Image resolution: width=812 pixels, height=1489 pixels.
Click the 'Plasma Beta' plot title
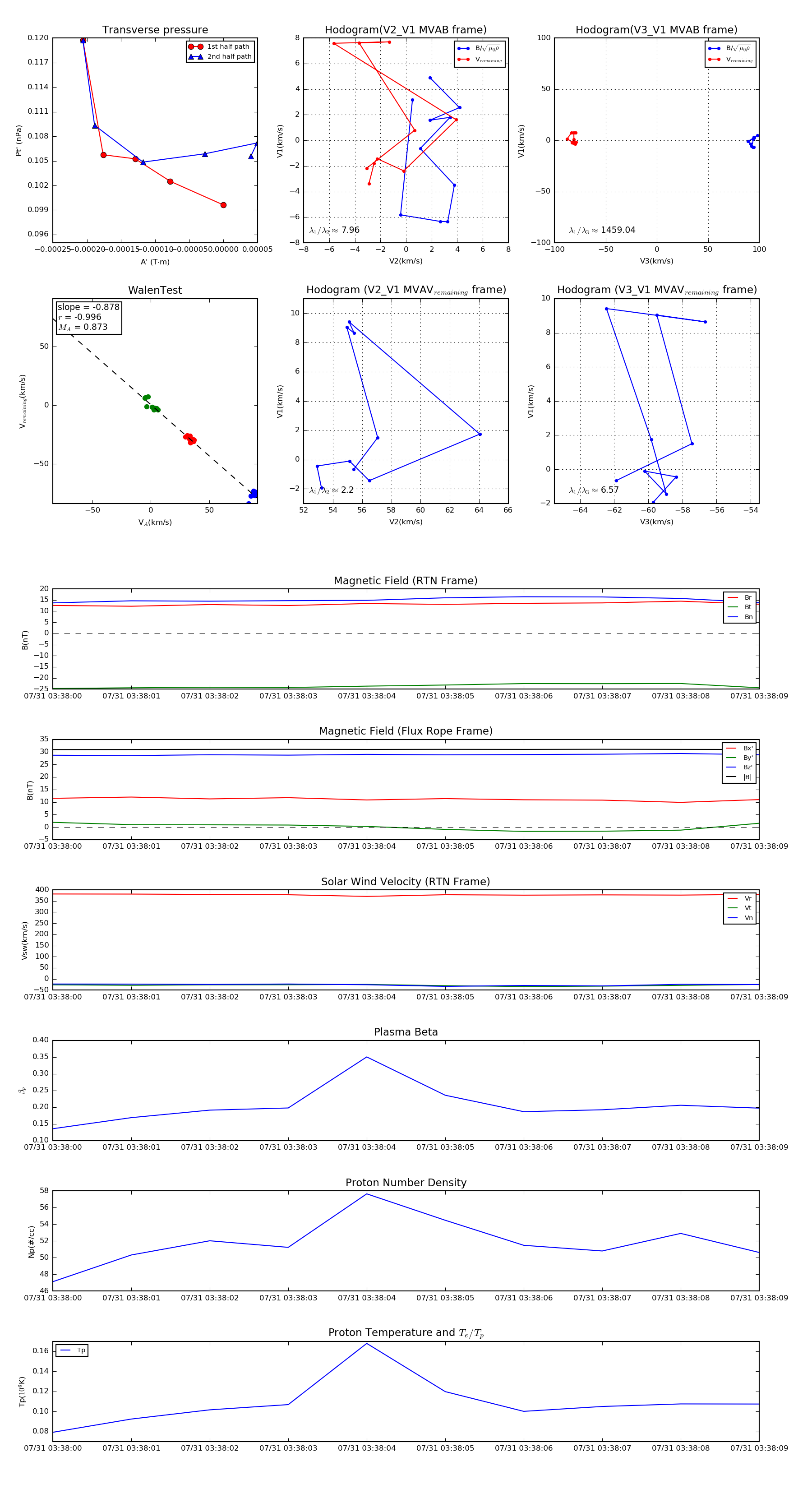406,1032
